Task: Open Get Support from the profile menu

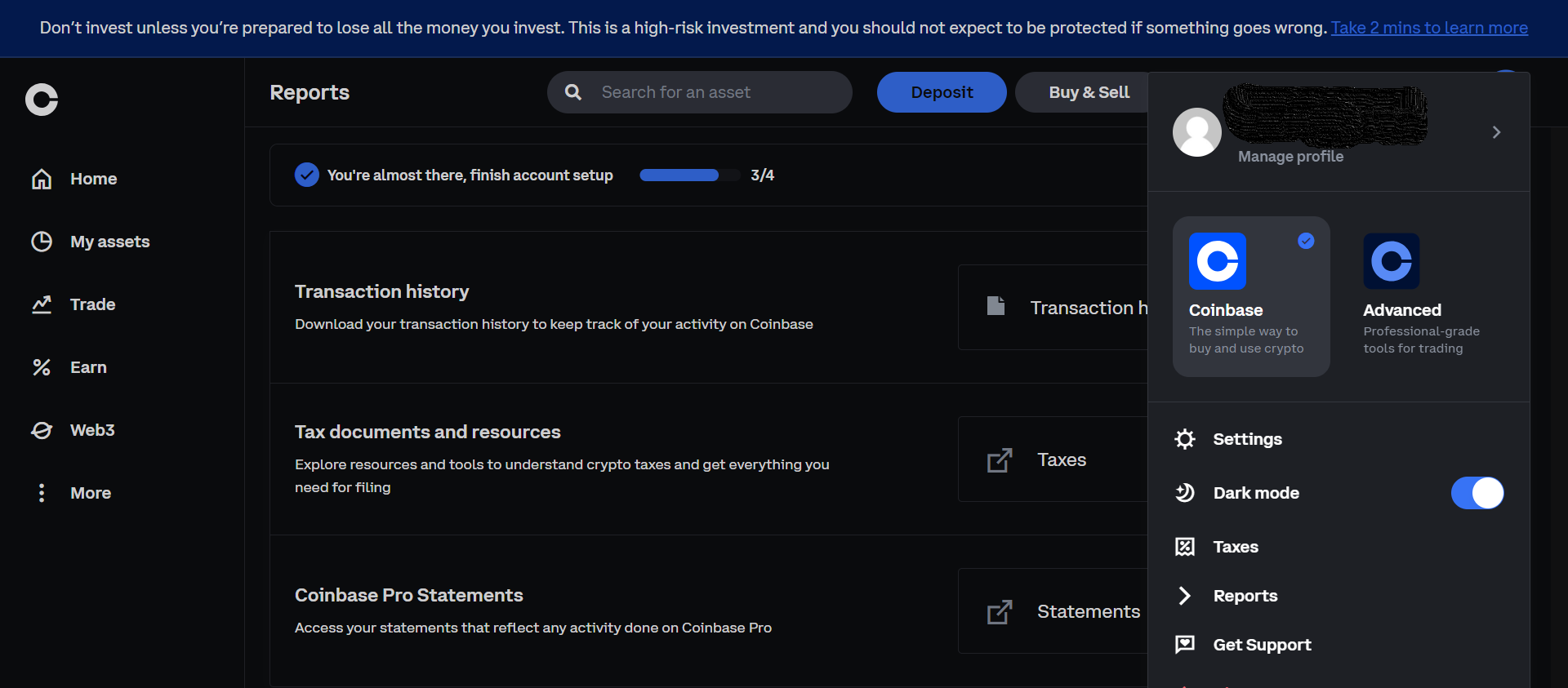Action: (1262, 645)
